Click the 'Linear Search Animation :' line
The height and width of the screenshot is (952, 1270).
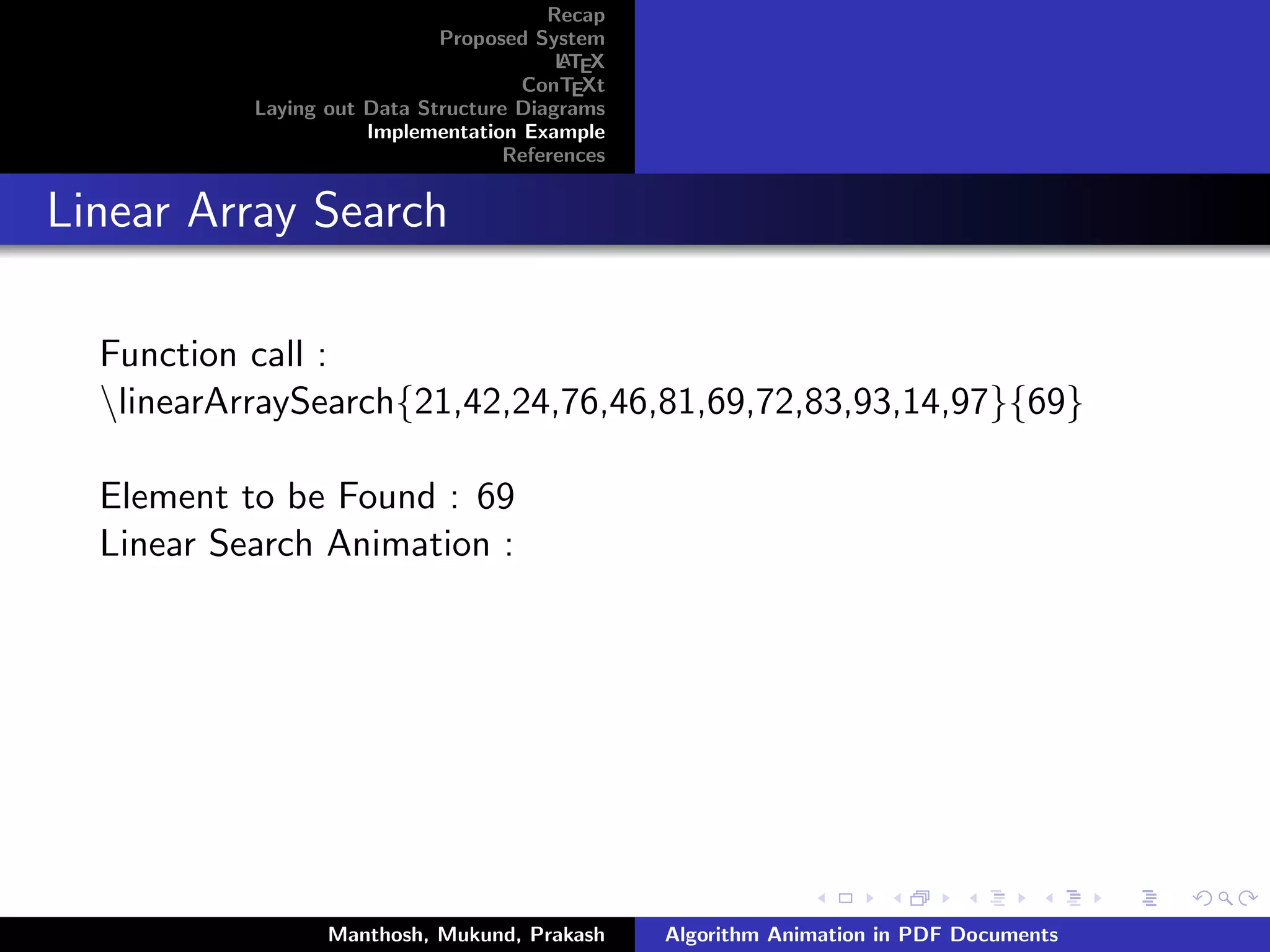pyautogui.click(x=307, y=544)
